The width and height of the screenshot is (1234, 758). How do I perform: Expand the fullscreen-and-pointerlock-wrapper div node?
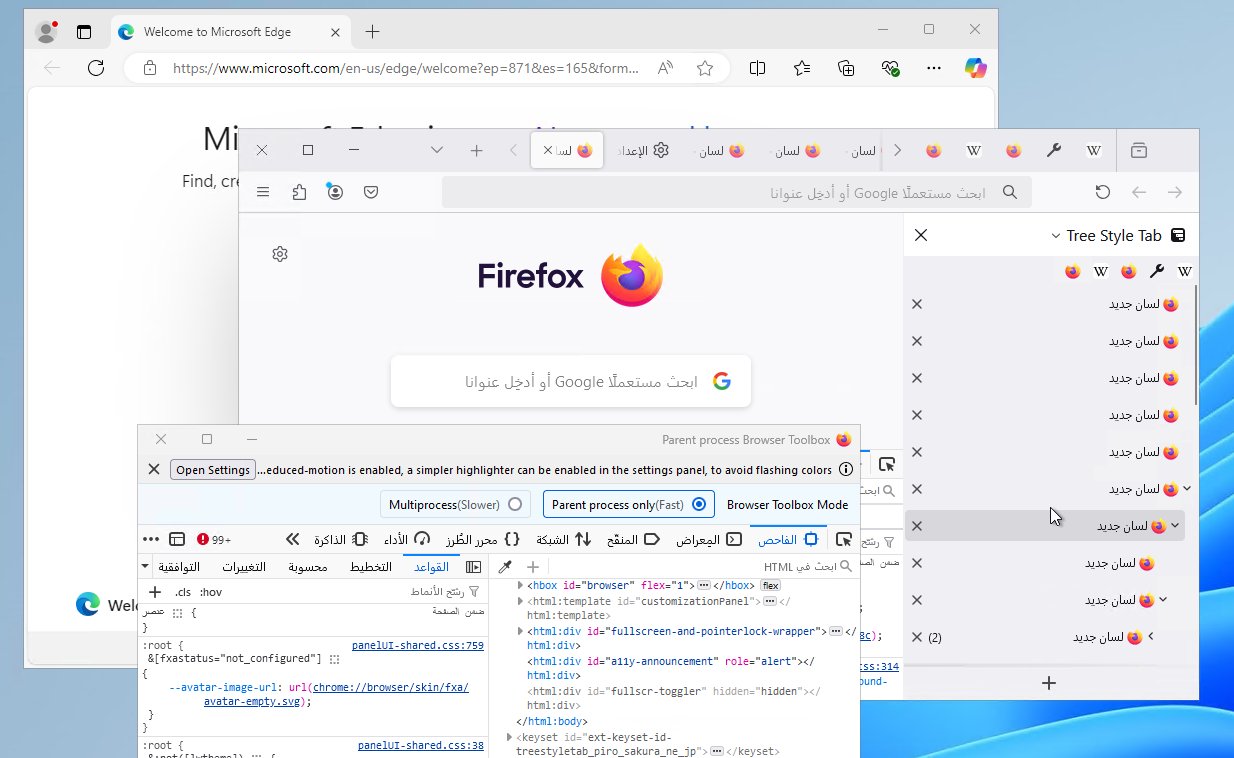(x=520, y=631)
